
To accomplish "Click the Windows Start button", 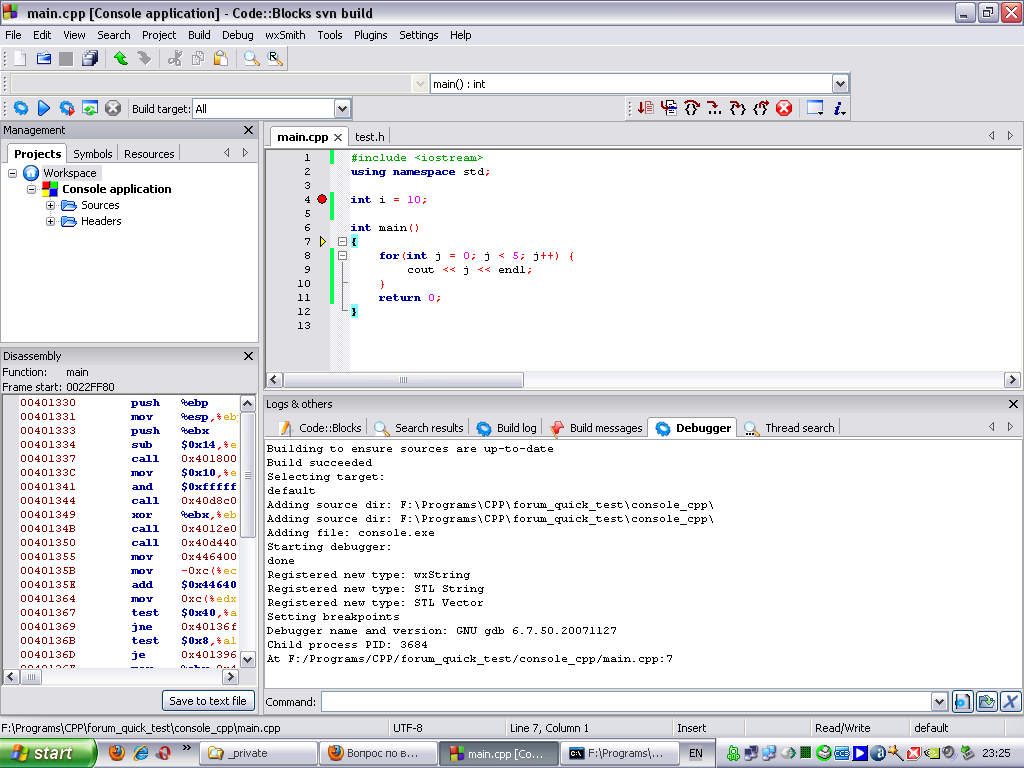I will point(47,753).
